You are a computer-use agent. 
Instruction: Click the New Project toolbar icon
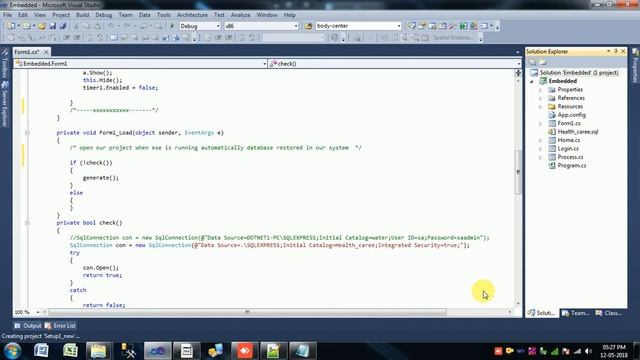click(11, 26)
